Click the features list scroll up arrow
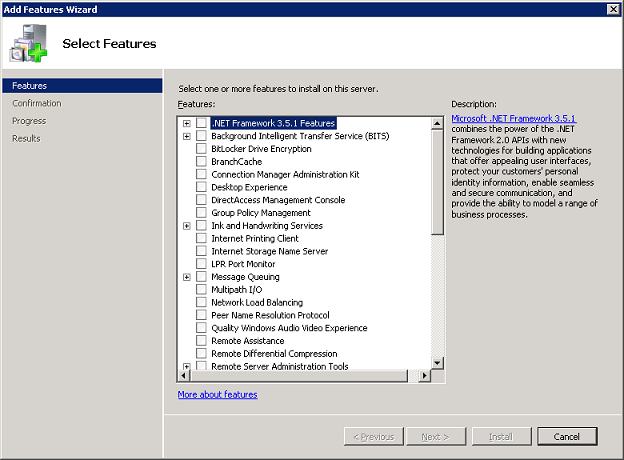Screen dimensions: 624x460 437,123
